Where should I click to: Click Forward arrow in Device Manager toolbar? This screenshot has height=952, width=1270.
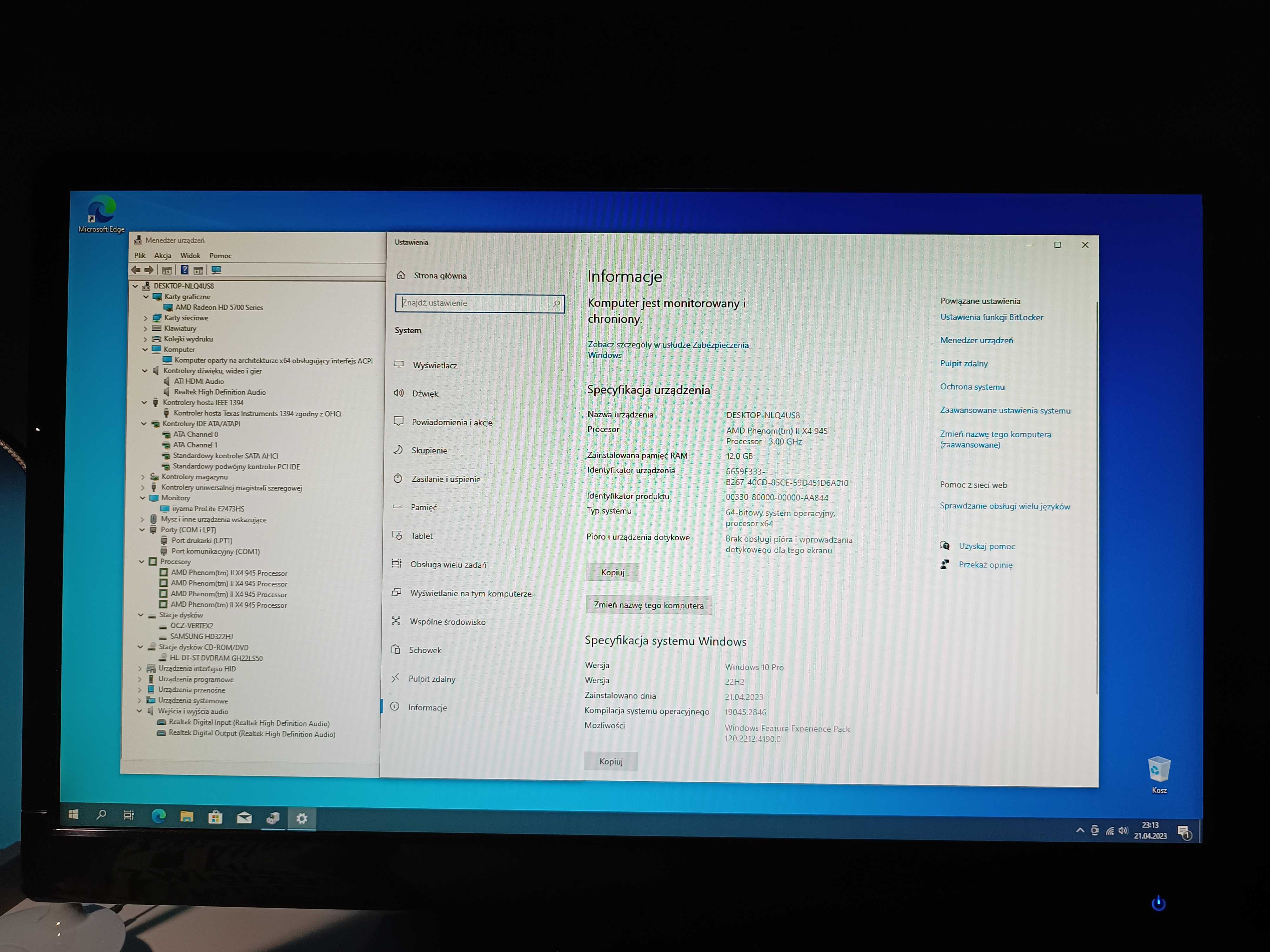click(x=149, y=270)
